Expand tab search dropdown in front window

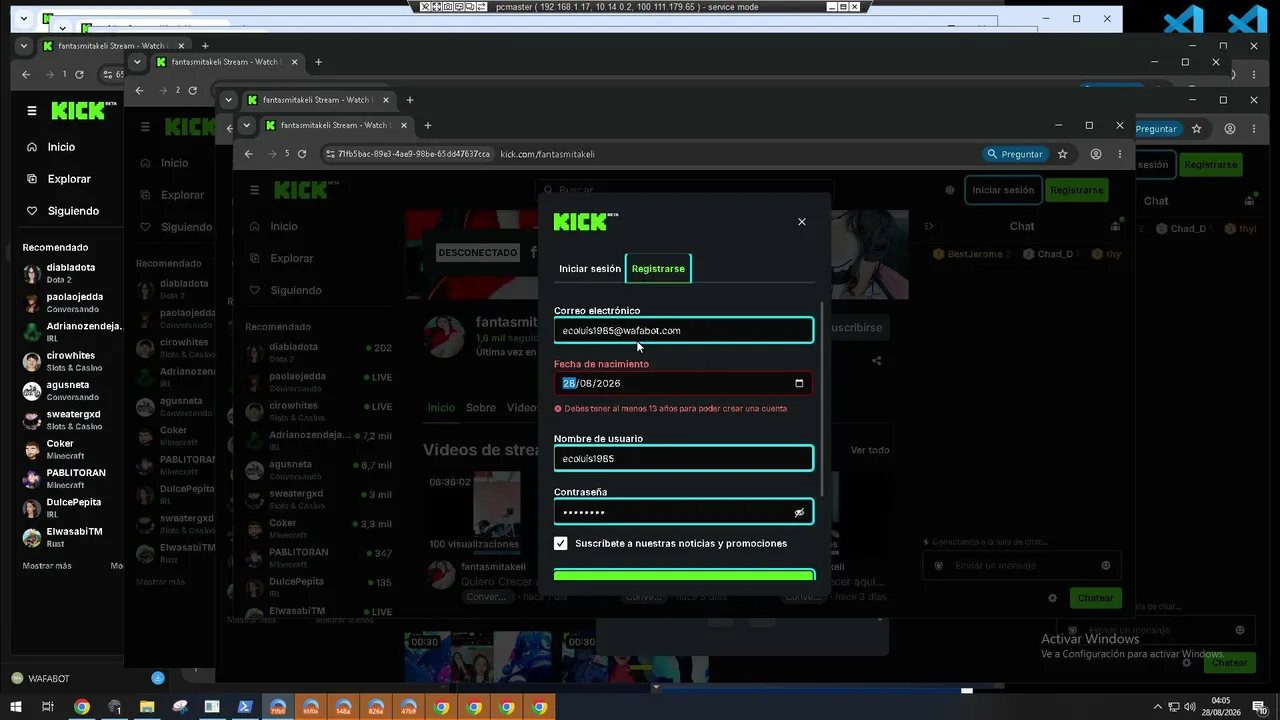pos(247,126)
